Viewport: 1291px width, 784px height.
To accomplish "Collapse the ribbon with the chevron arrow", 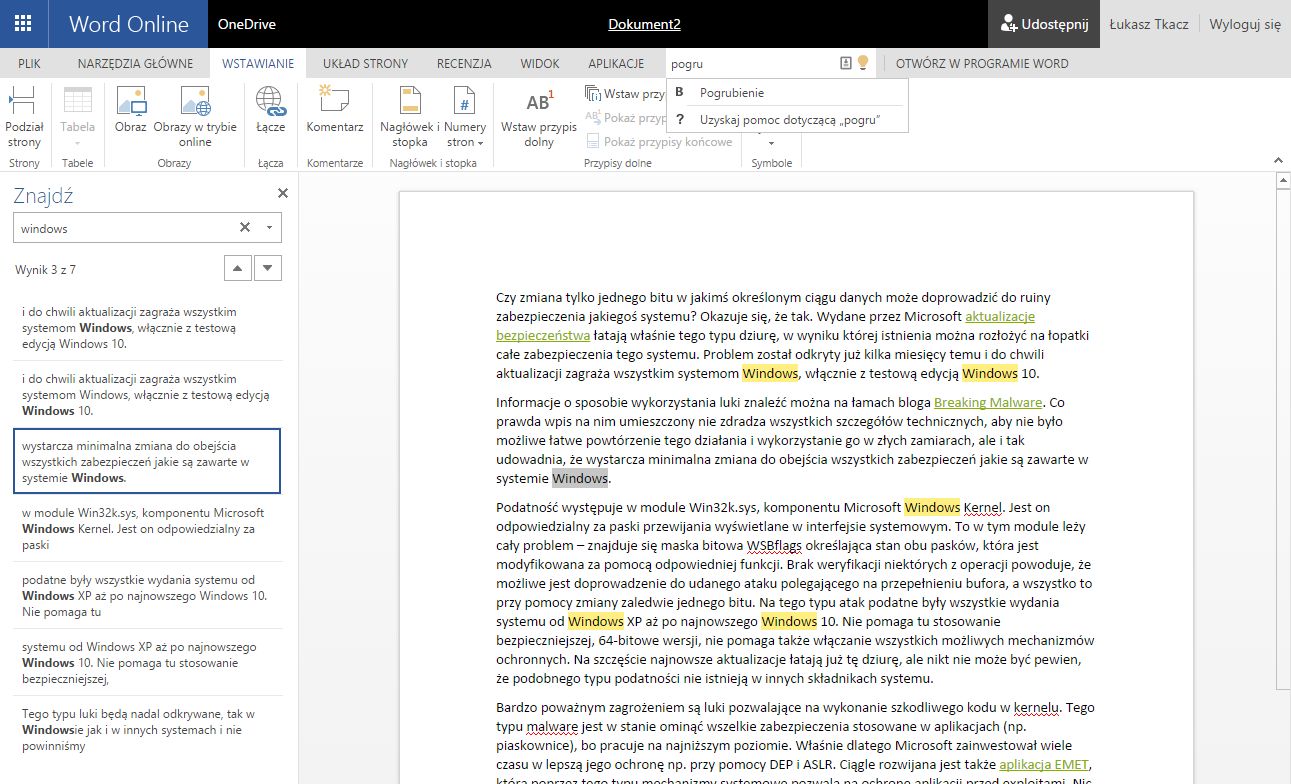I will click(x=1277, y=161).
